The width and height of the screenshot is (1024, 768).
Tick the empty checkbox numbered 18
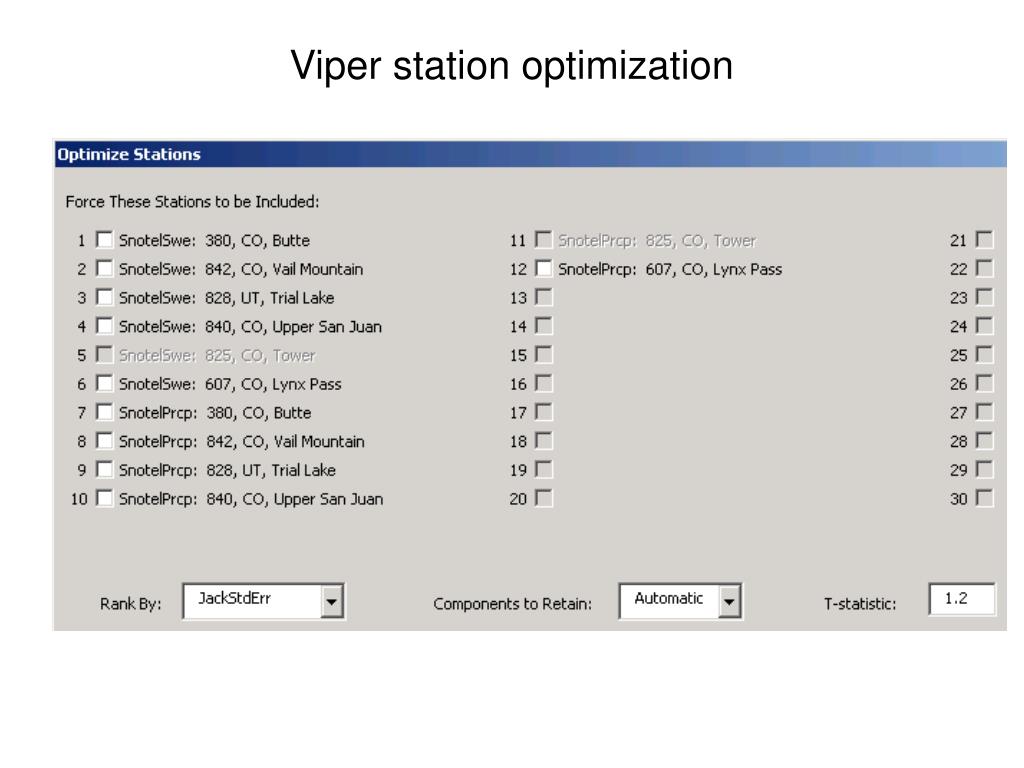543,441
